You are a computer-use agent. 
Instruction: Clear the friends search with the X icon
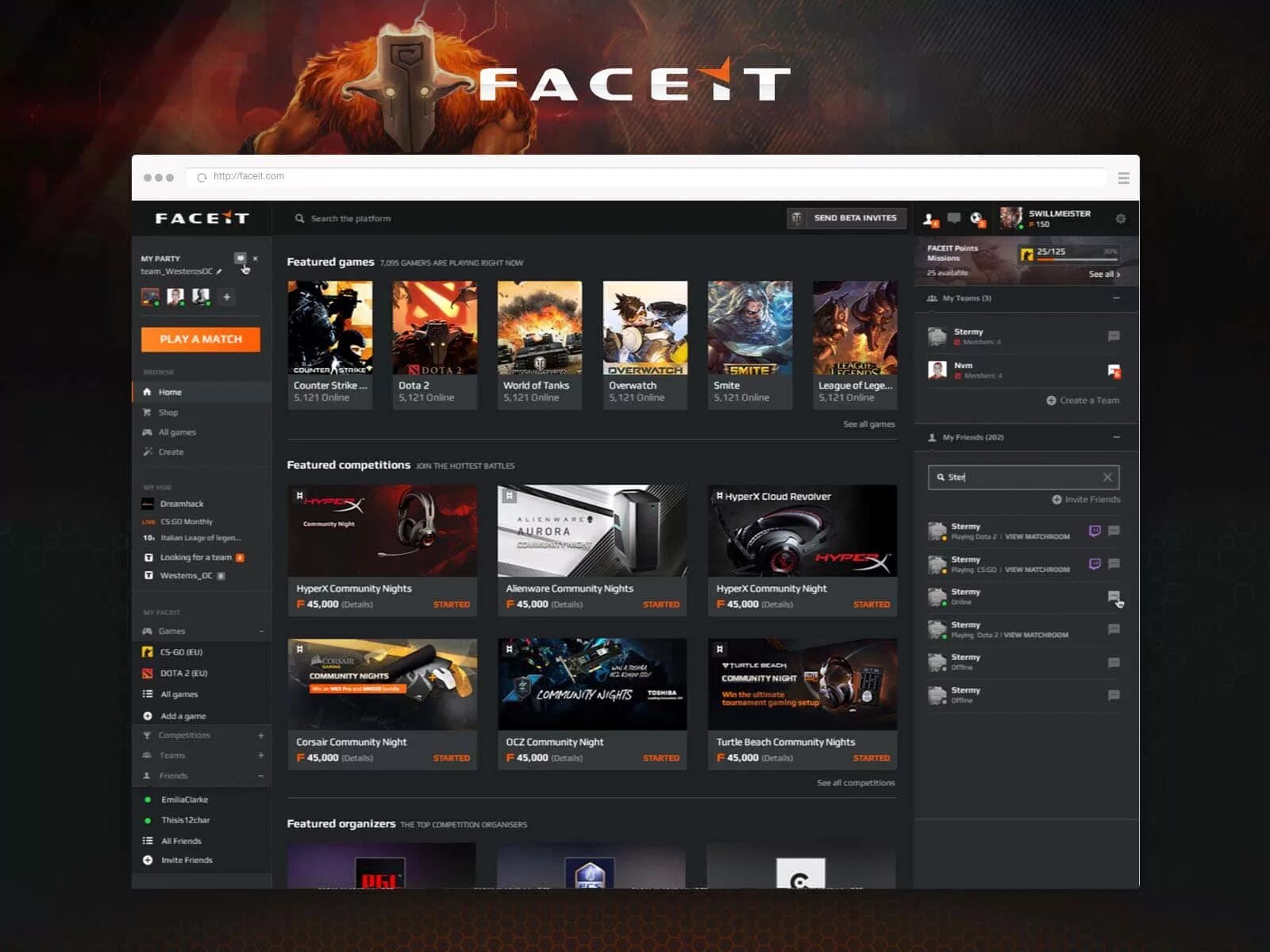coord(1107,477)
